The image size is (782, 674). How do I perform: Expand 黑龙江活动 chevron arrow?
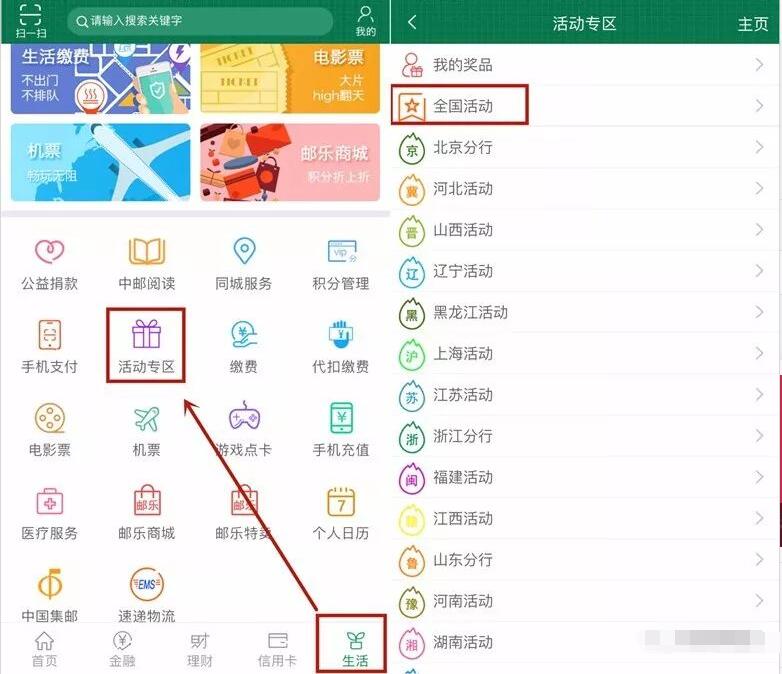click(x=759, y=312)
